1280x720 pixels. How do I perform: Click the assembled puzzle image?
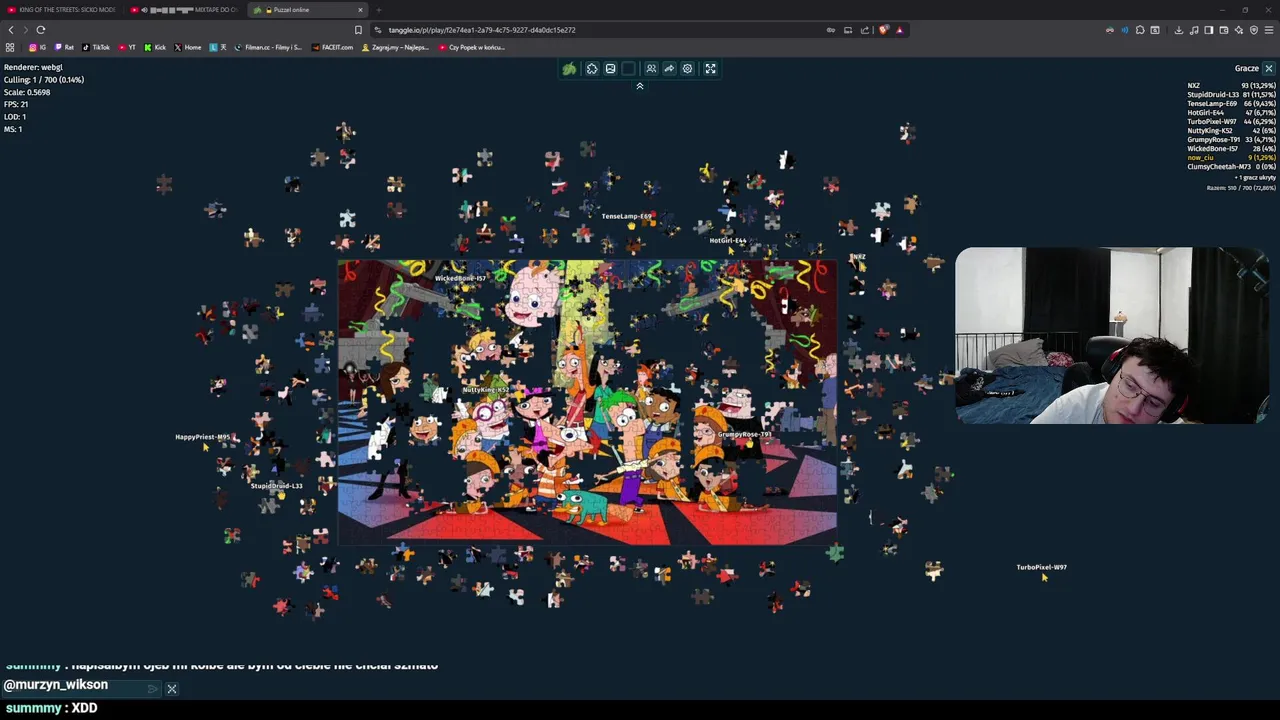587,402
